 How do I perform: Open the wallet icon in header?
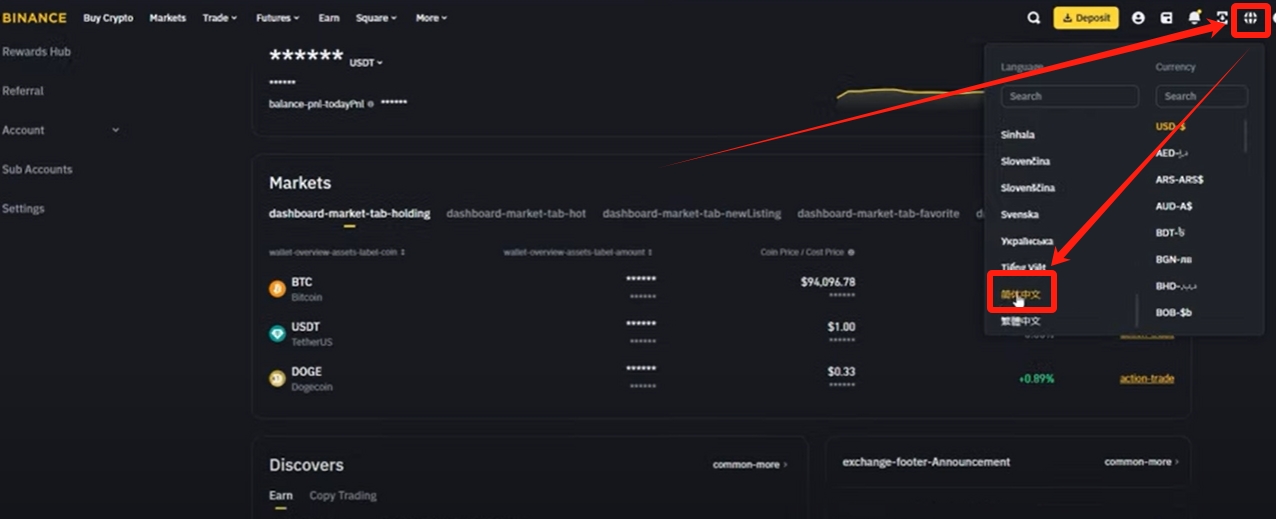pyautogui.click(x=1166, y=18)
